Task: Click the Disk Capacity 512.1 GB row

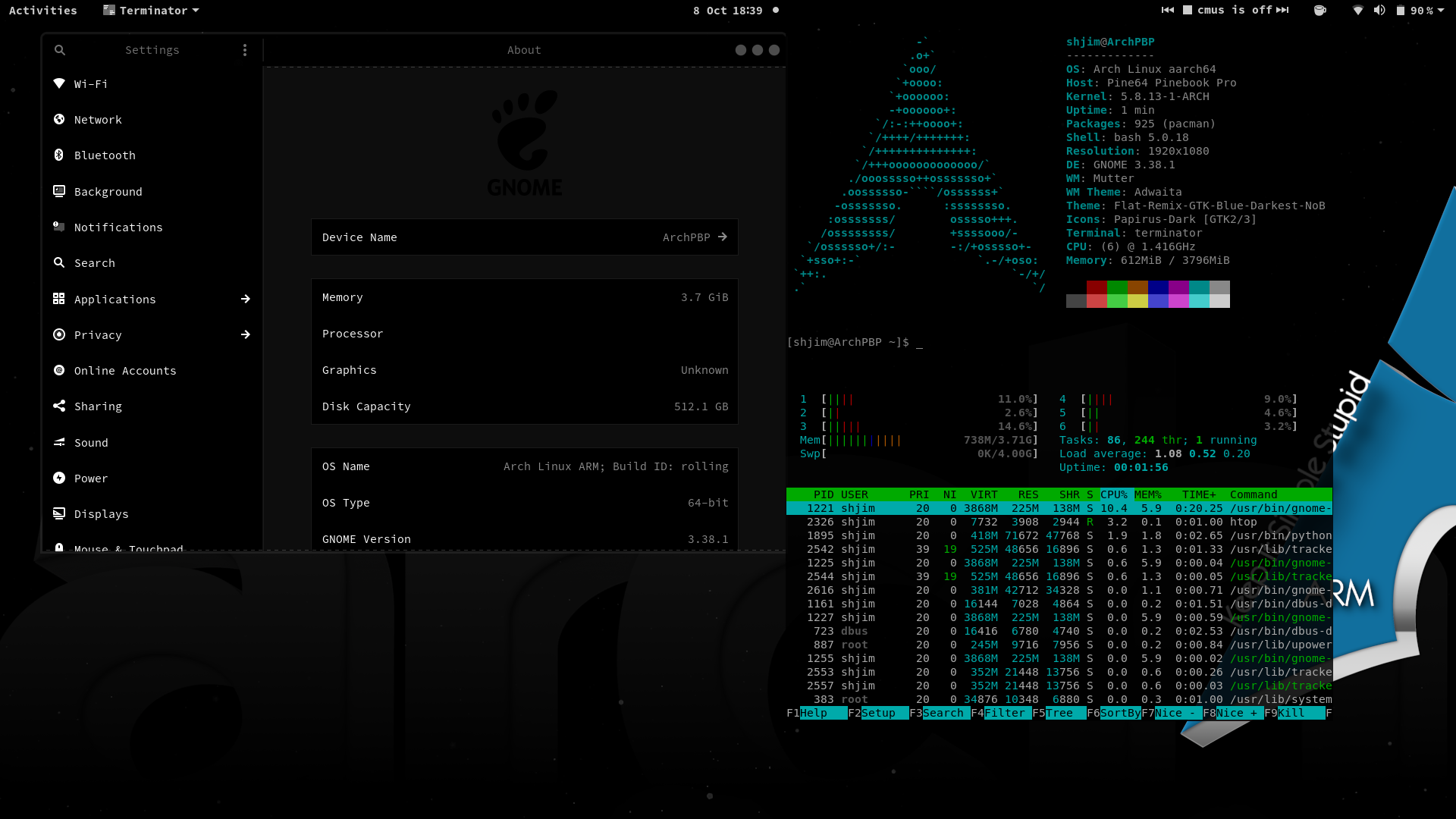Action: [525, 406]
